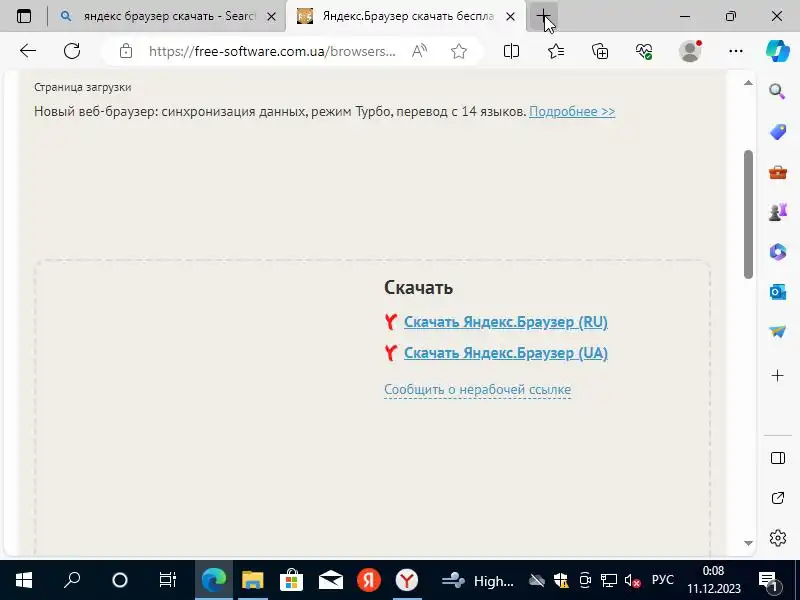
Task: Click 'Скачать Яндекс.Браузер (UA)' link
Action: point(506,353)
